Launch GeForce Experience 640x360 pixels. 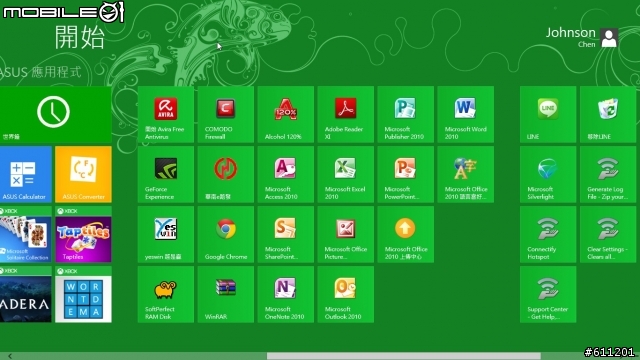pyautogui.click(x=166, y=174)
